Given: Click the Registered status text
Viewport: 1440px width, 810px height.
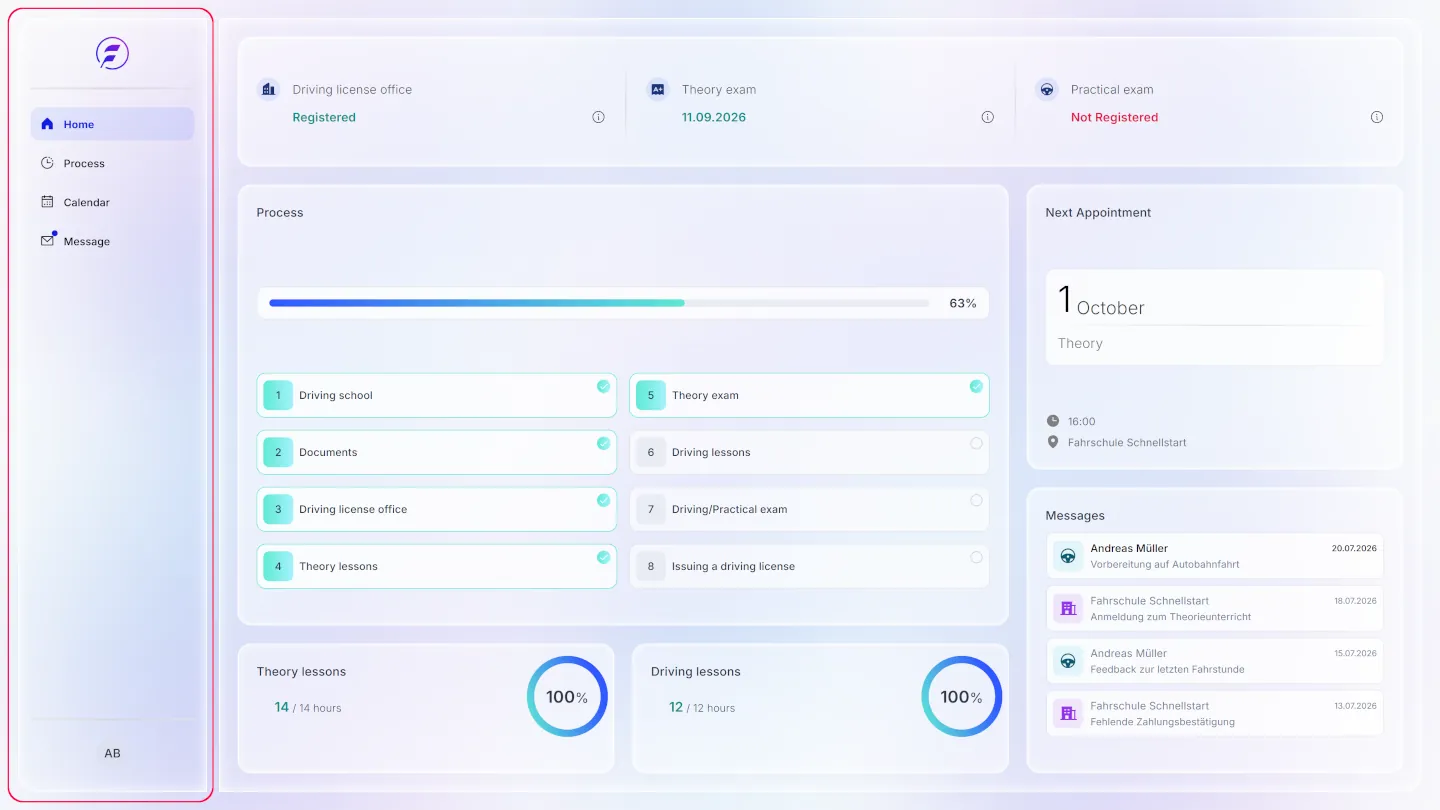Looking at the screenshot, I should click(324, 117).
